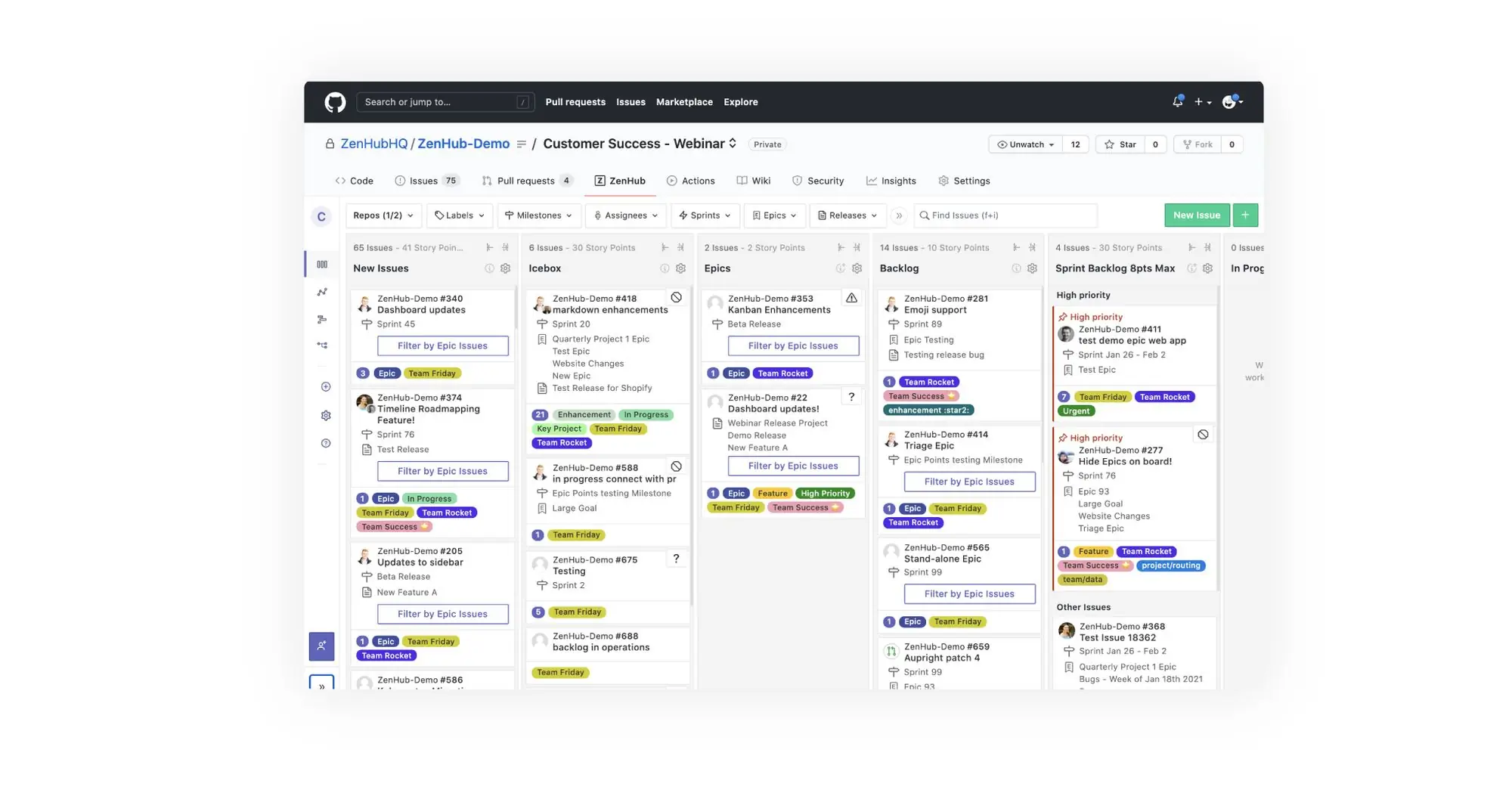Star the repository
The width and height of the screenshot is (1512, 790).
click(1120, 144)
